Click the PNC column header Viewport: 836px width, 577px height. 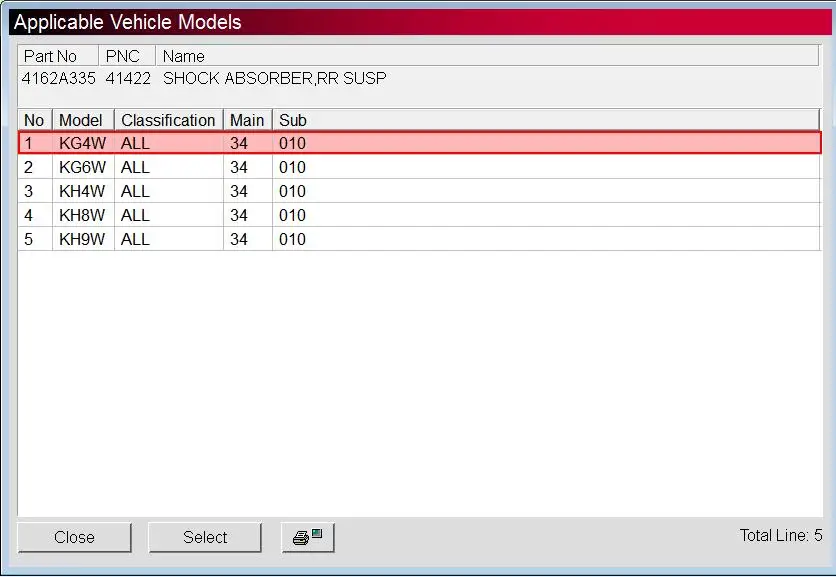point(127,56)
